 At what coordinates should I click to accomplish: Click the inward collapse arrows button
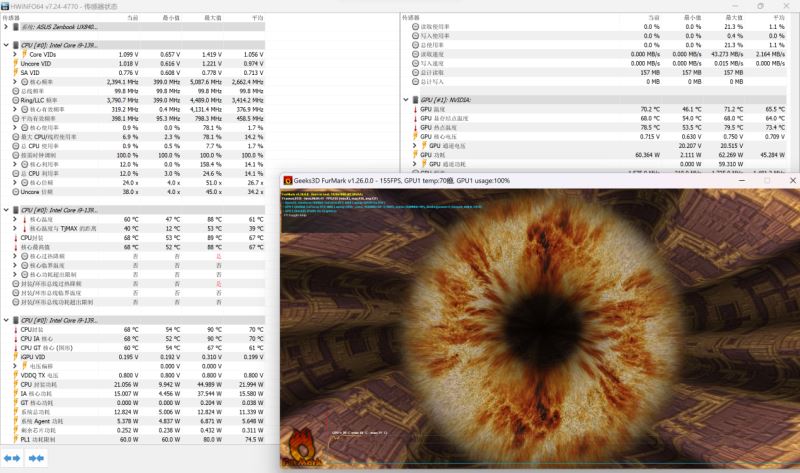(x=36, y=458)
